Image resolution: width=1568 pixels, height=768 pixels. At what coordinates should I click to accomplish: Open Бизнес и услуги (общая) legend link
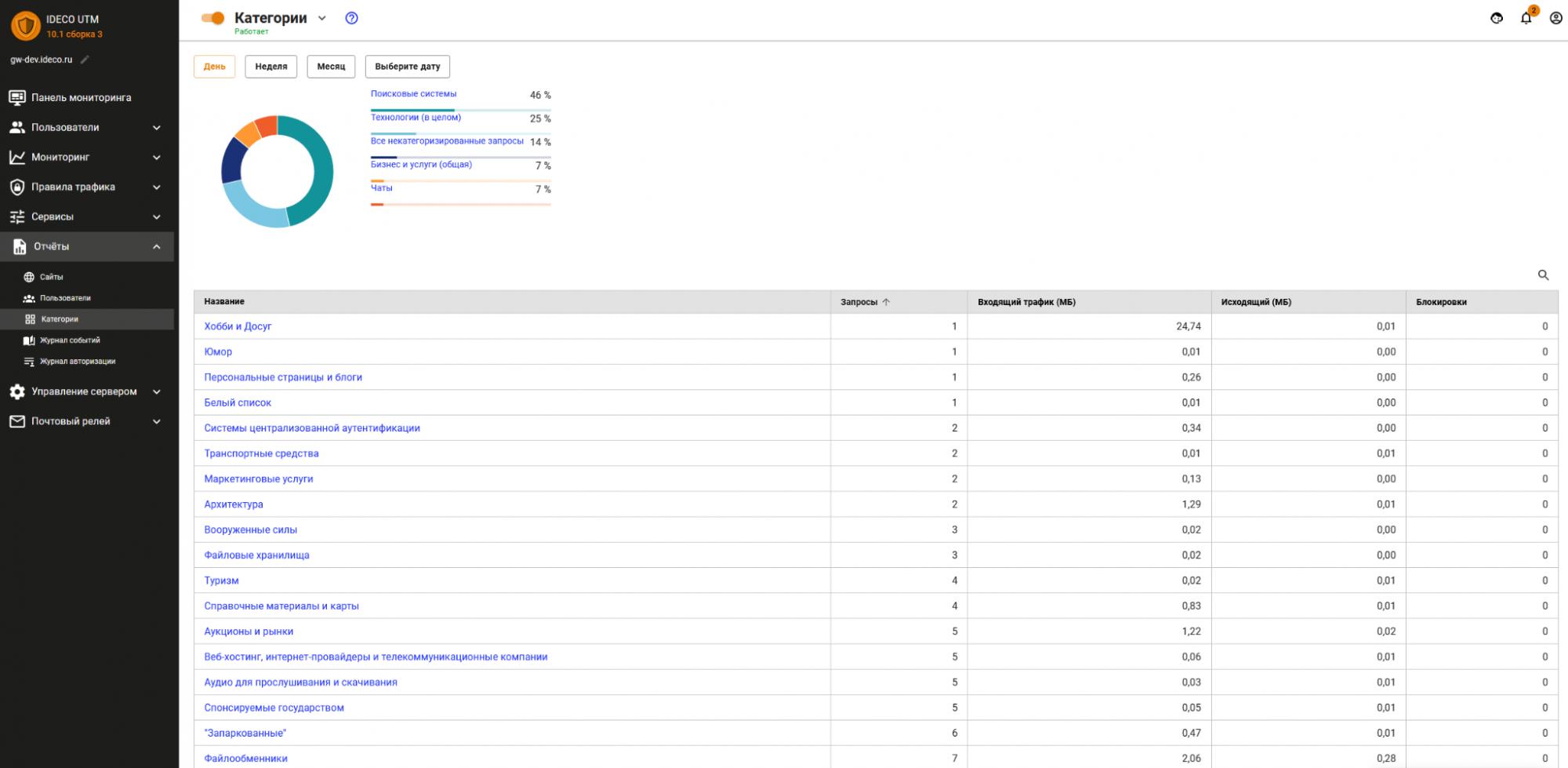coord(421,165)
